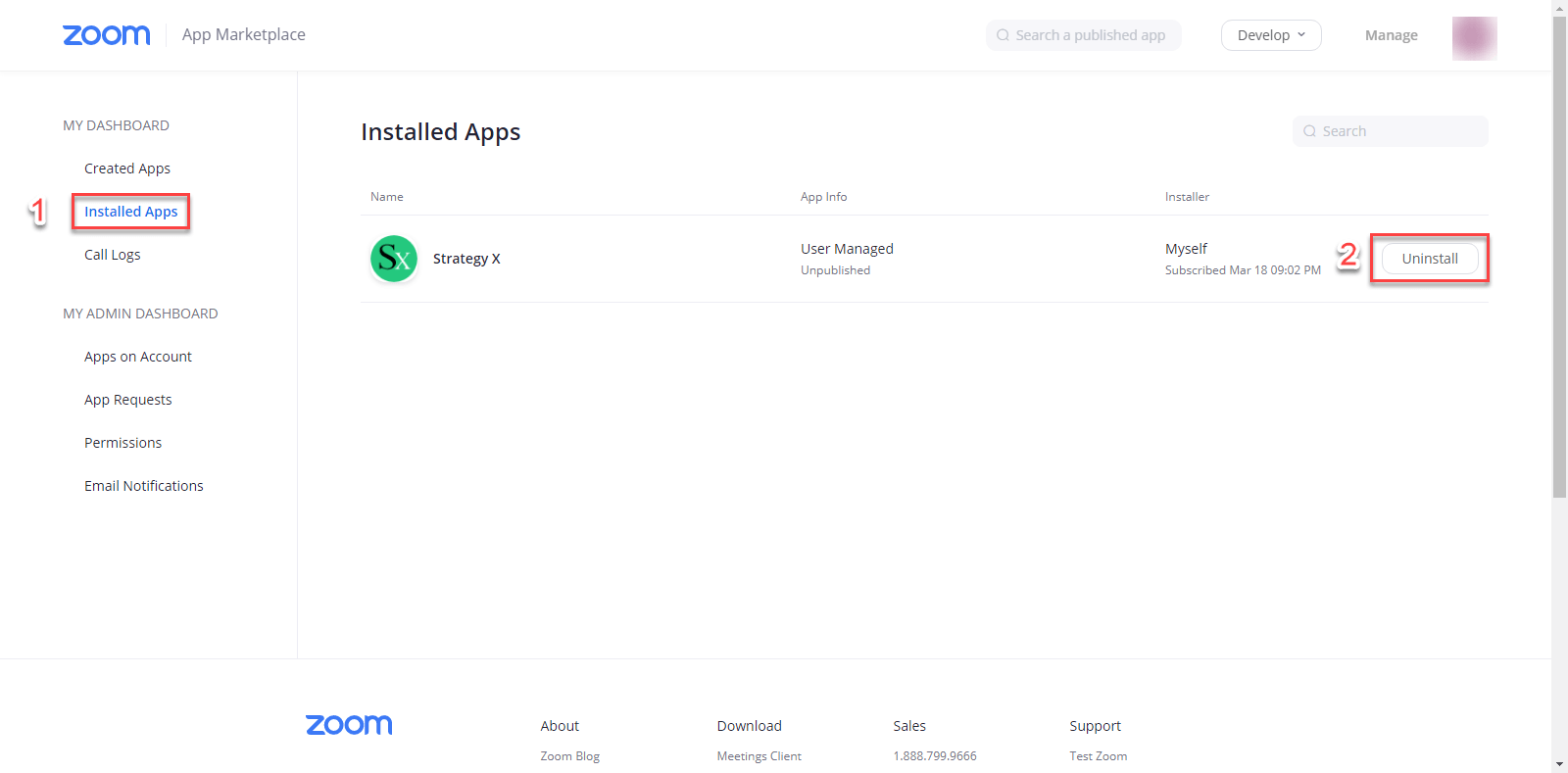Open the Permissions page

[x=122, y=443]
